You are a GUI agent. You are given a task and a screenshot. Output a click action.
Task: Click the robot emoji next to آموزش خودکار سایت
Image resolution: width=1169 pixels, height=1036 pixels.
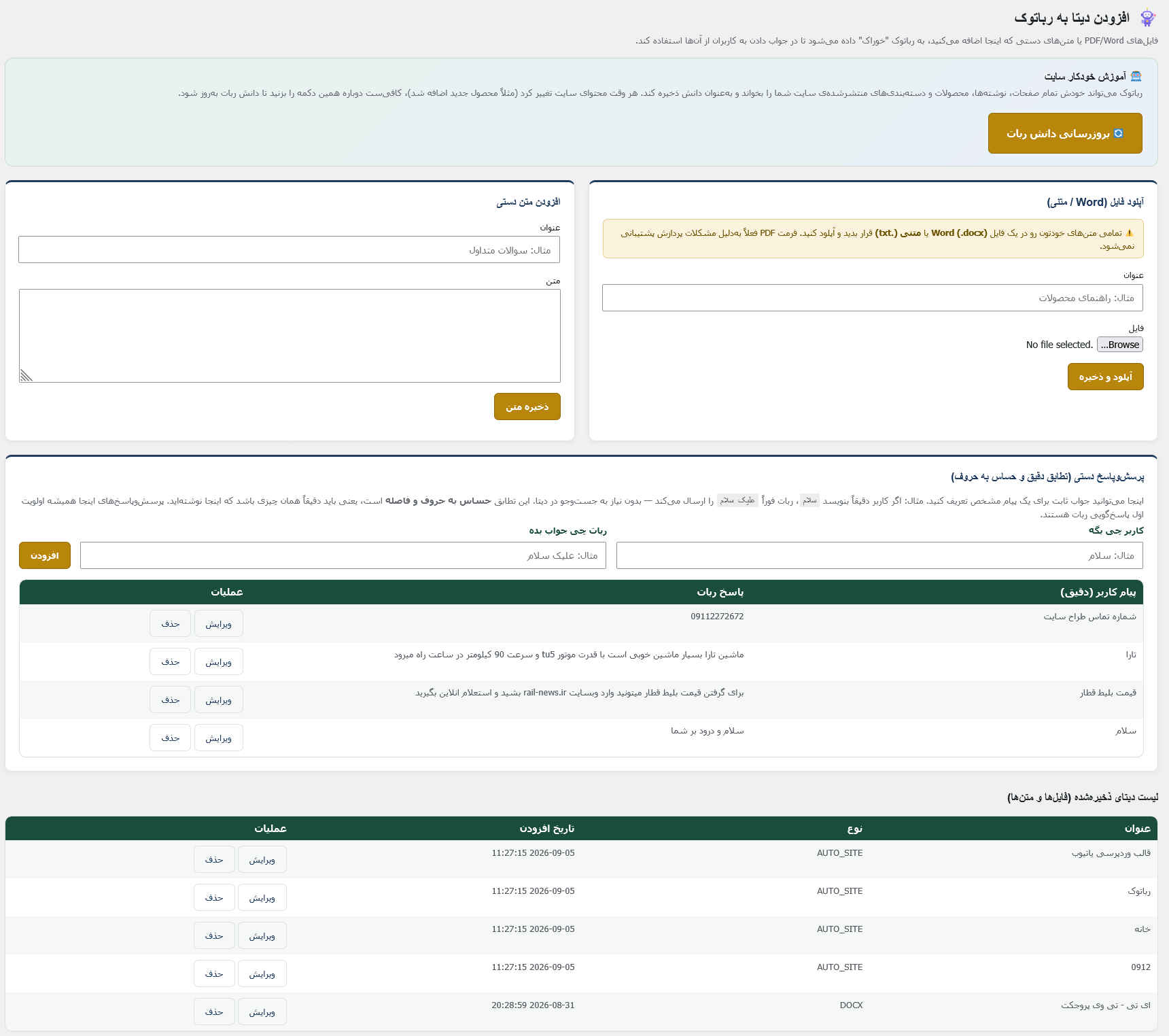(x=1136, y=76)
